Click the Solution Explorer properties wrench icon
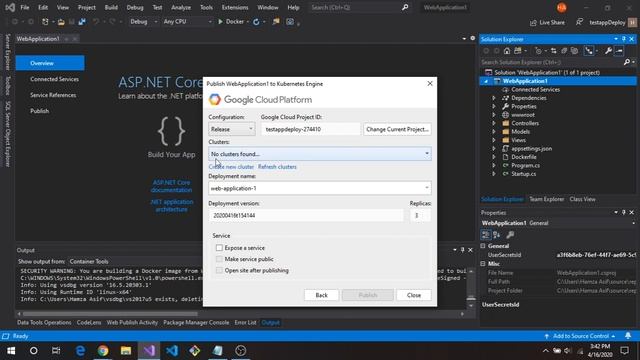The height and width of the screenshot is (360, 640). click(x=608, y=51)
